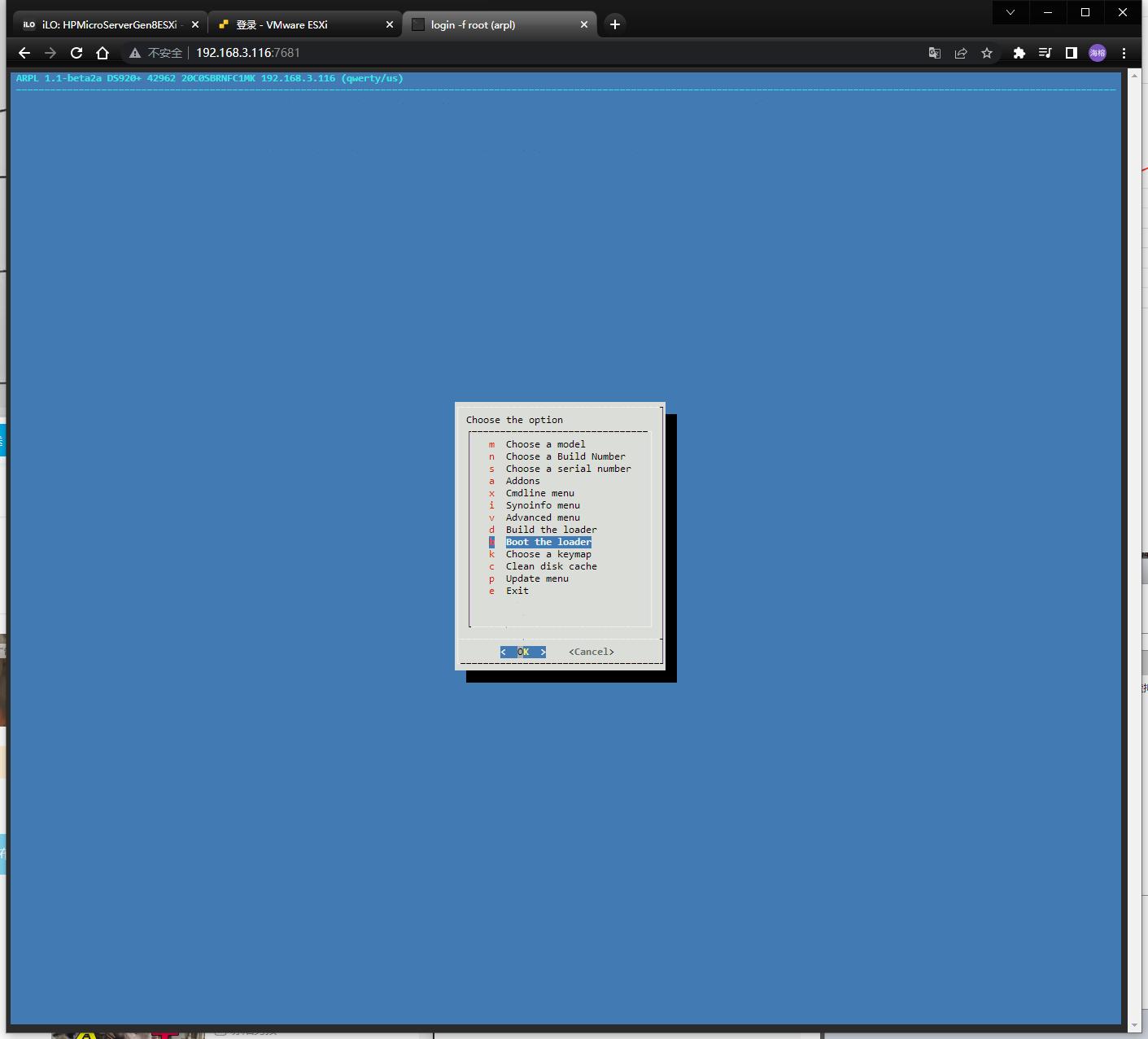Screen dimensions: 1148x1039
Task: Open the tab search dropdown chevron
Action: [1011, 12]
